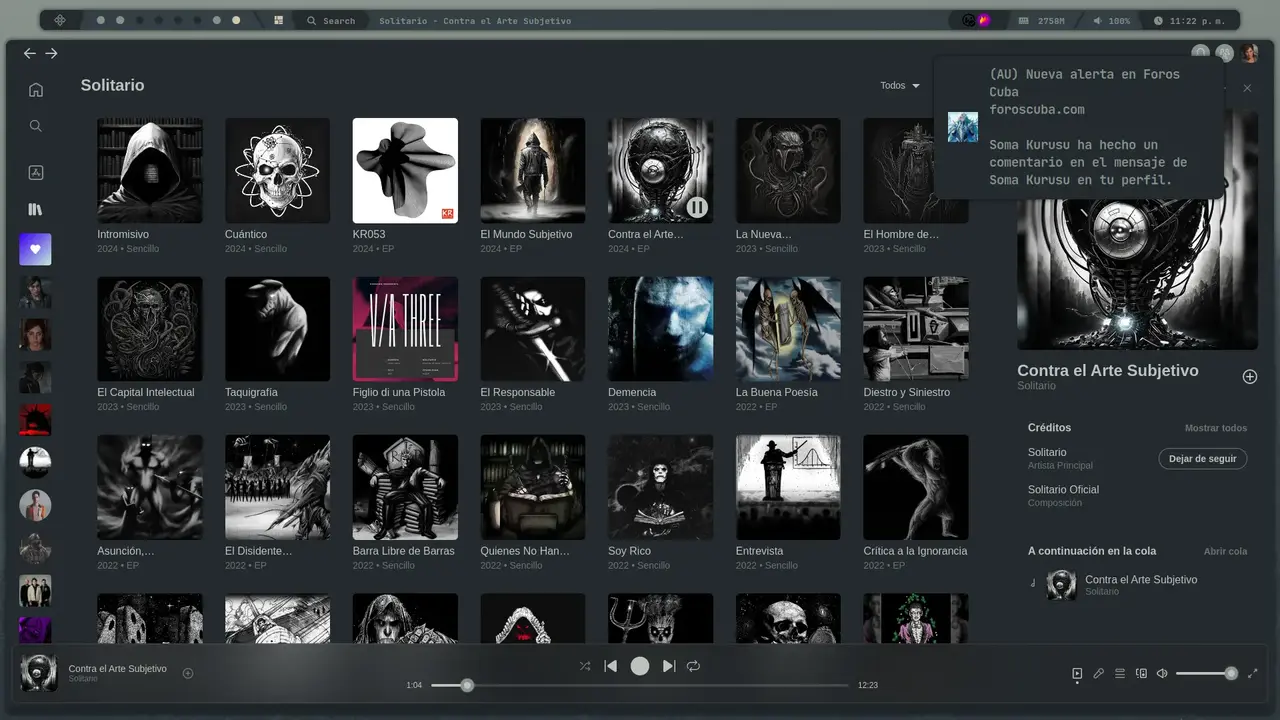Skip to next track
This screenshot has width=1280, height=720.
669,666
